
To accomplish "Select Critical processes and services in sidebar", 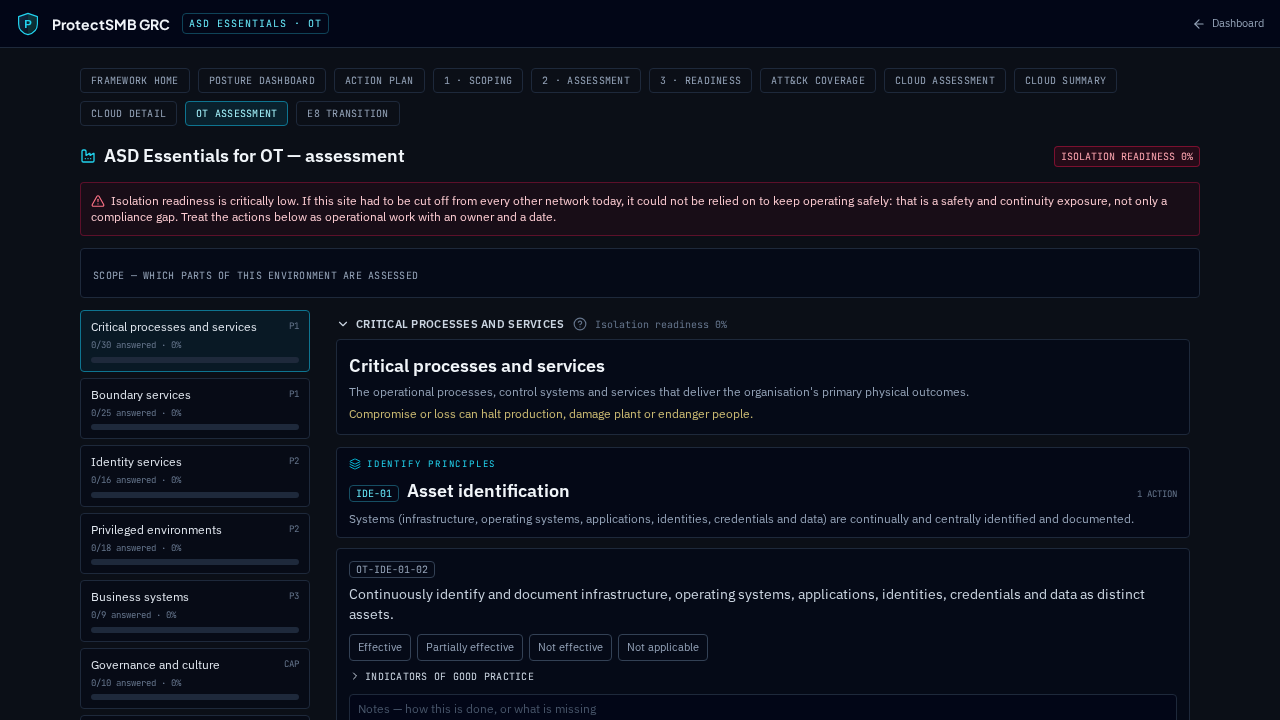I will point(195,341).
